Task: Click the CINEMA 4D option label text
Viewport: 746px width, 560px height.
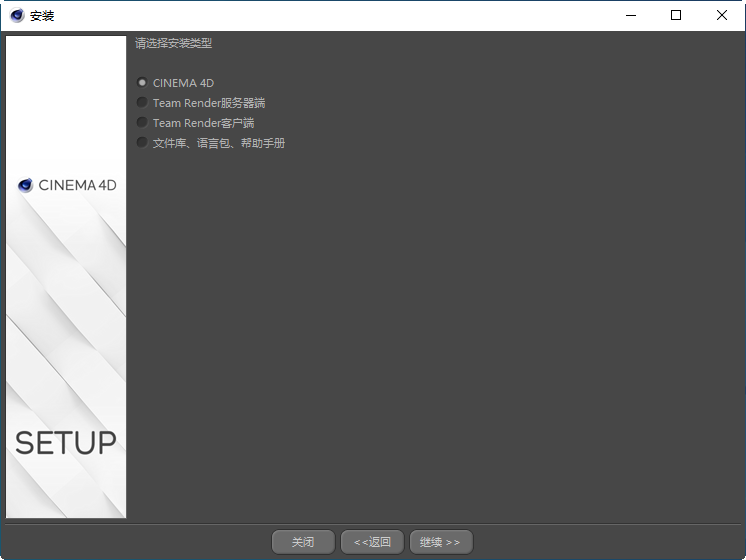Action: coord(183,83)
